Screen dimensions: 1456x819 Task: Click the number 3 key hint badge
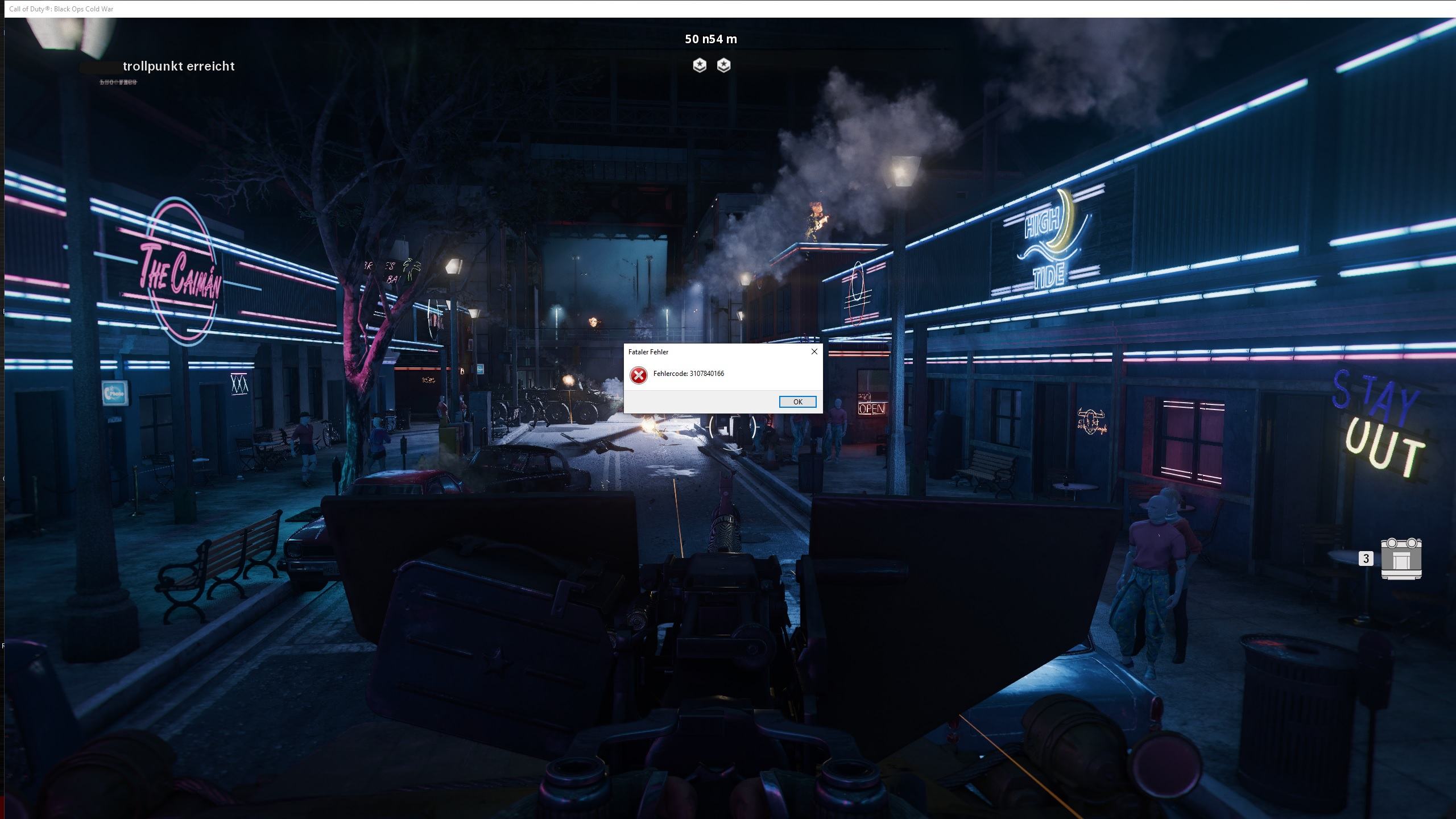coord(1366,559)
